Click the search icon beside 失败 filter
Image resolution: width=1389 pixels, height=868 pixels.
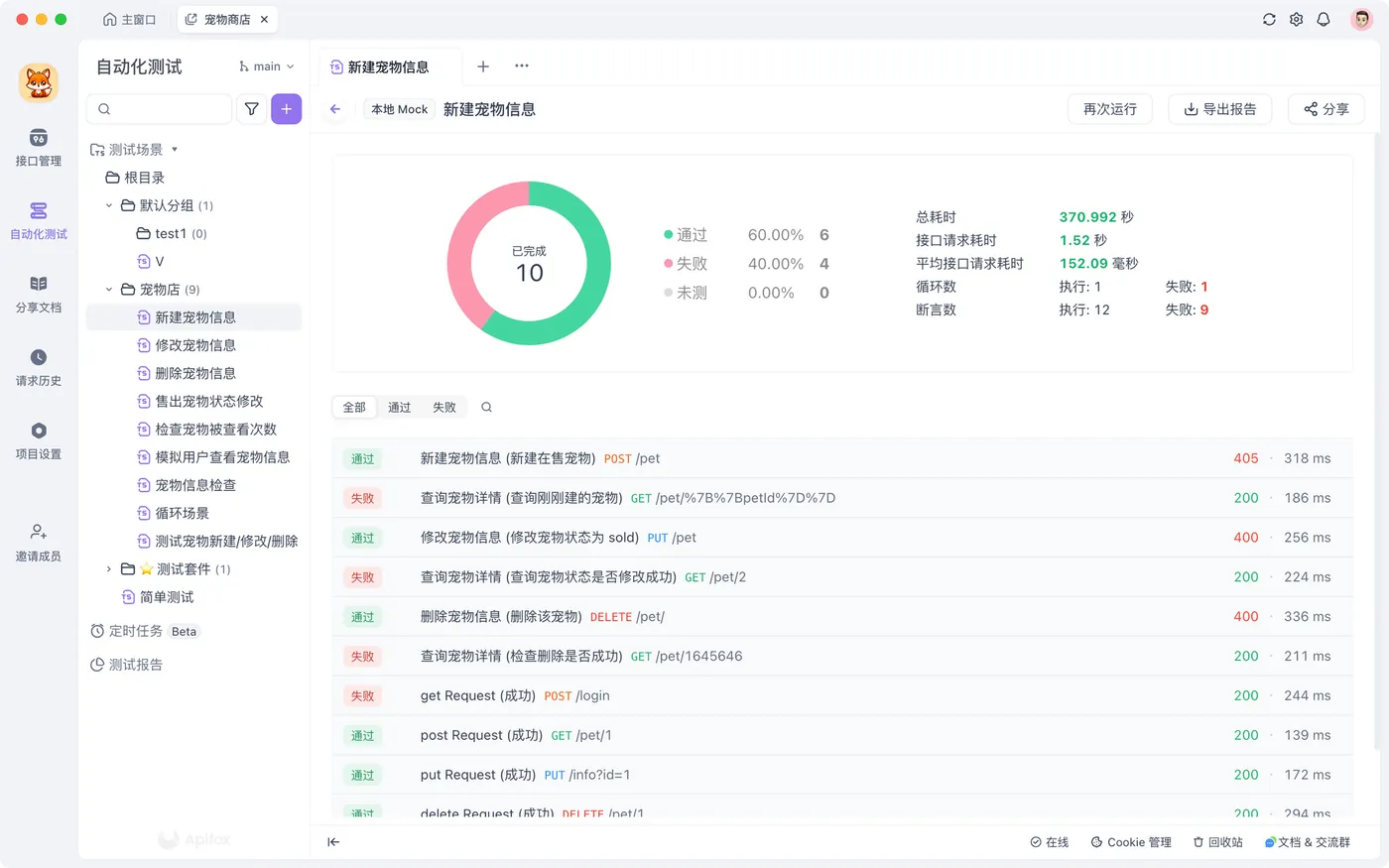coord(486,407)
